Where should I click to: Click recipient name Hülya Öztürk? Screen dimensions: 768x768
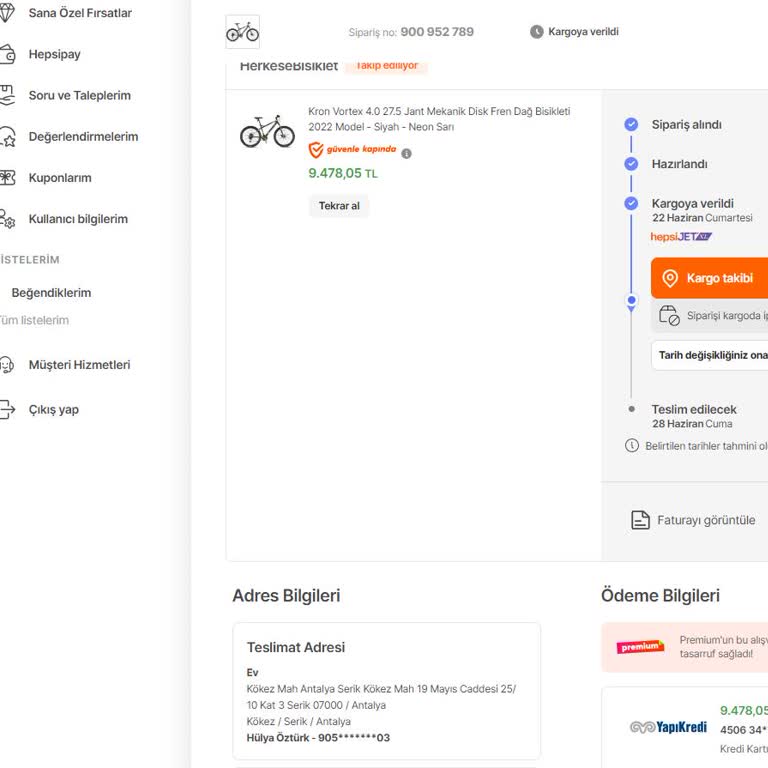[277, 737]
